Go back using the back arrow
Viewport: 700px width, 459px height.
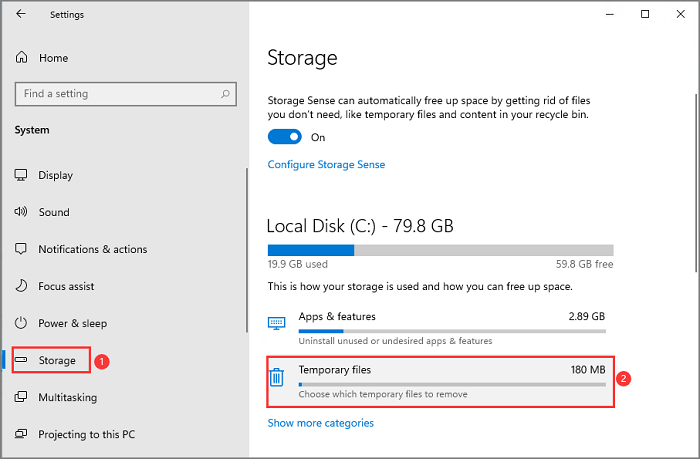coord(22,15)
